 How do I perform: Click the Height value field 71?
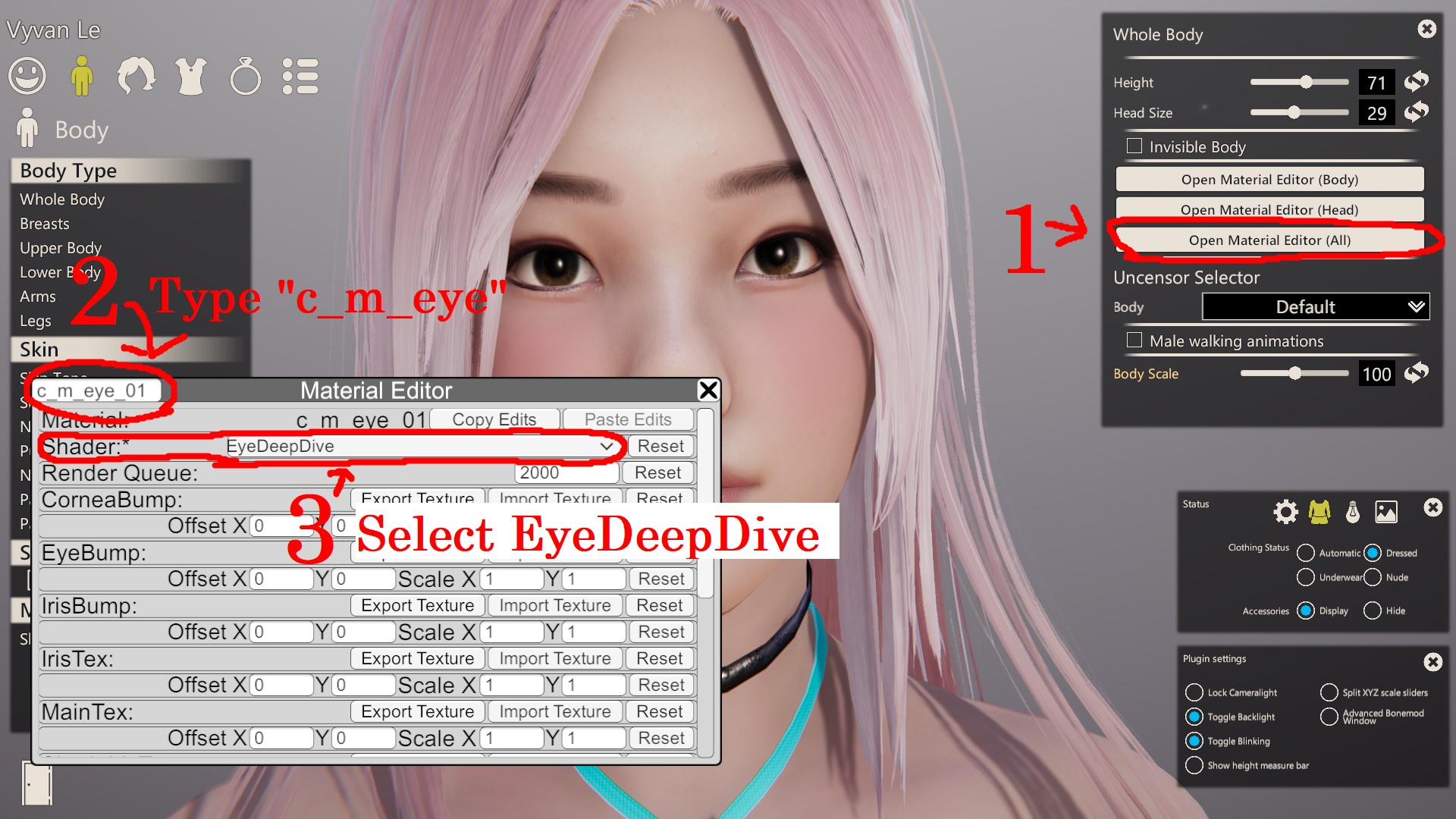coord(1376,82)
